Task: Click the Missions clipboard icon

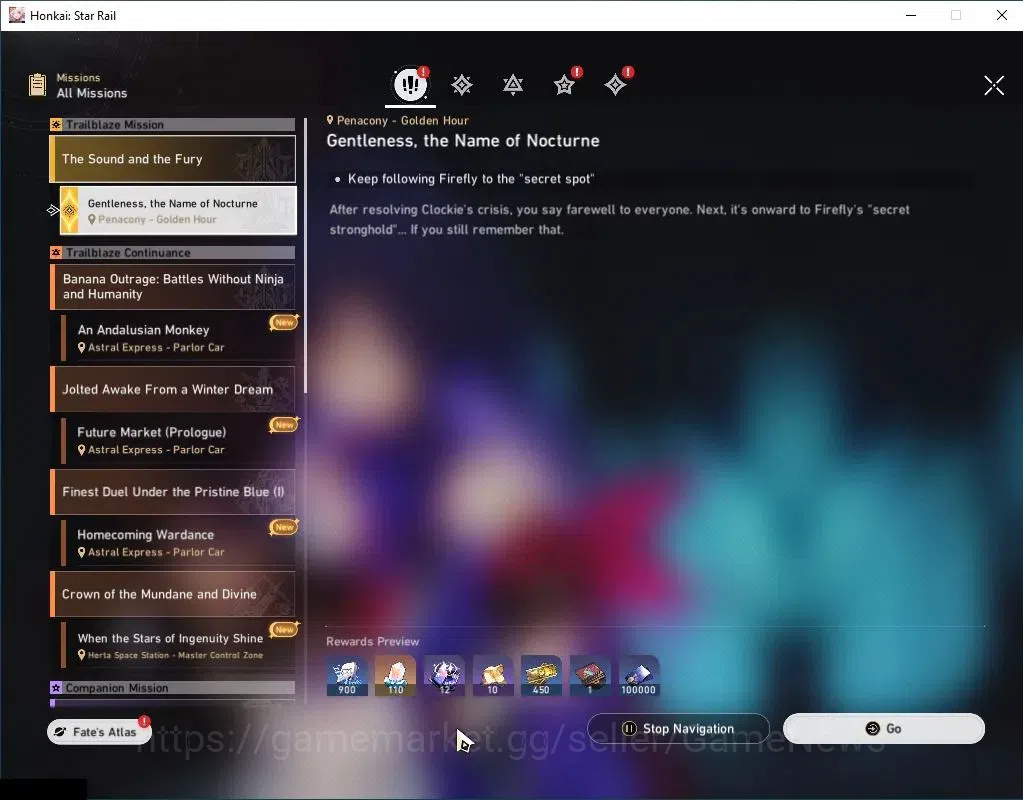Action: tap(37, 85)
